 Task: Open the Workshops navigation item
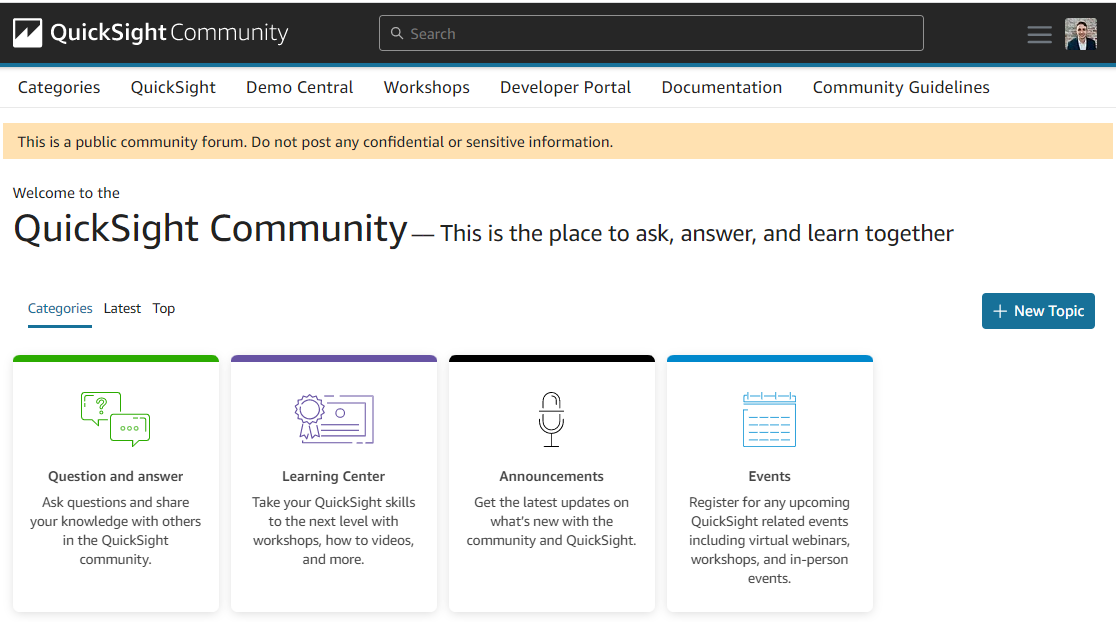click(426, 88)
